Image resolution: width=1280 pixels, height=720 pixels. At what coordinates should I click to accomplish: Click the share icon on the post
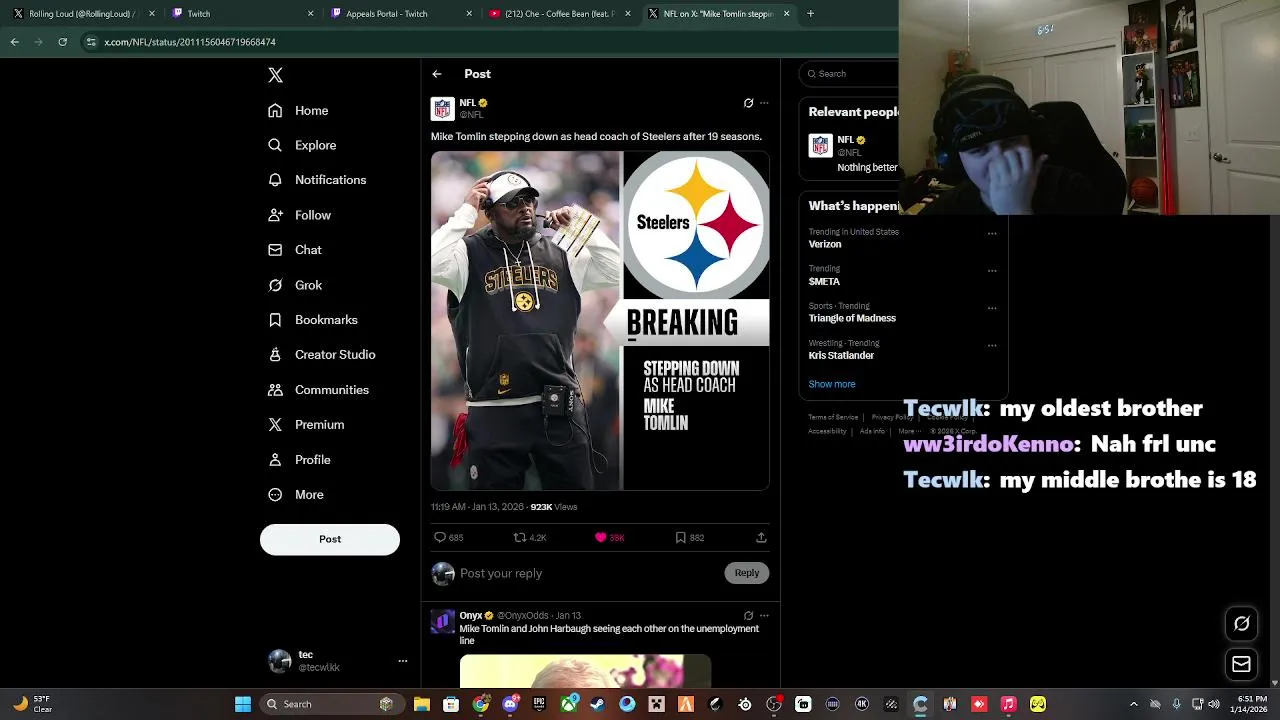pyautogui.click(x=761, y=538)
